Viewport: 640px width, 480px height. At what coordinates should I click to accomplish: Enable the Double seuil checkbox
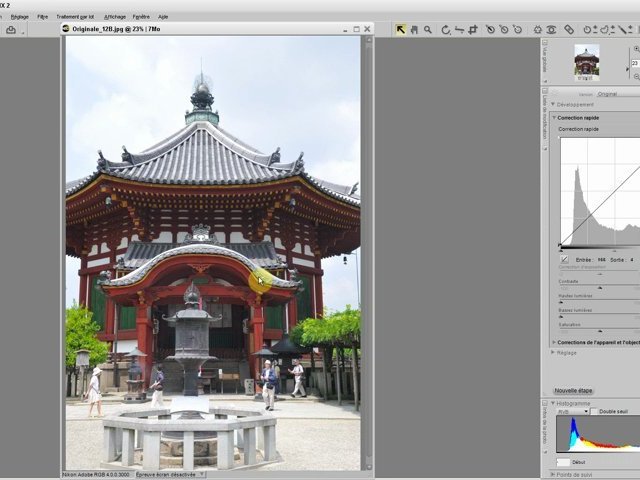click(594, 411)
